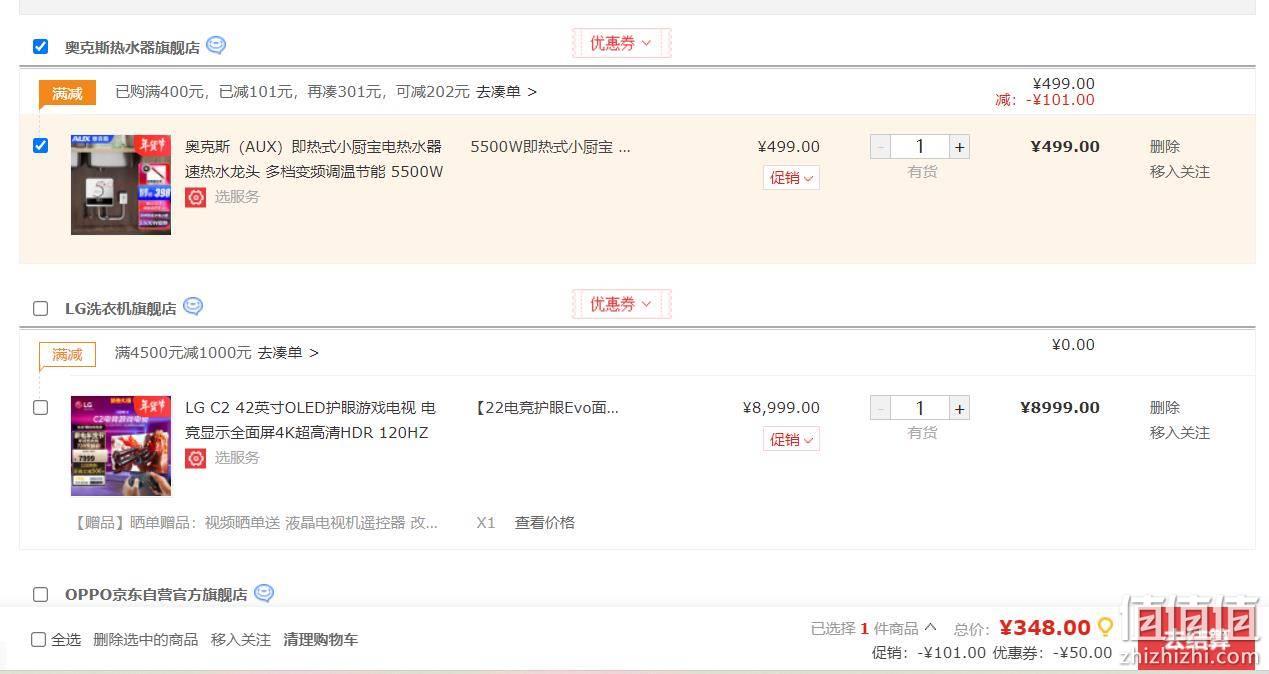The width and height of the screenshot is (1269, 674).
Task: Click 选服务 for LG C2 TV
Action: 237,458
